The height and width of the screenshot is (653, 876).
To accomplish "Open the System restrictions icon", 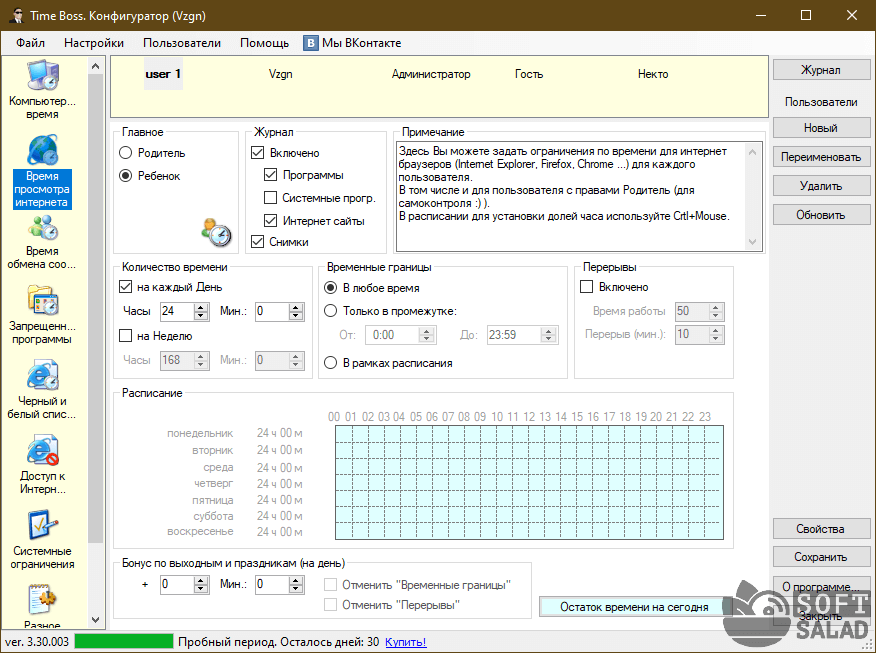I will point(41,526).
